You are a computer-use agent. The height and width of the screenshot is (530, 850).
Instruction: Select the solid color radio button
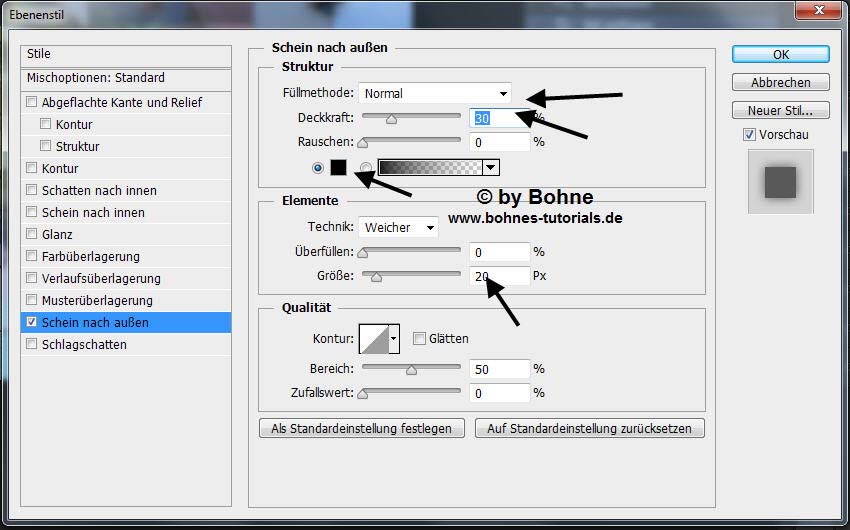tap(319, 168)
